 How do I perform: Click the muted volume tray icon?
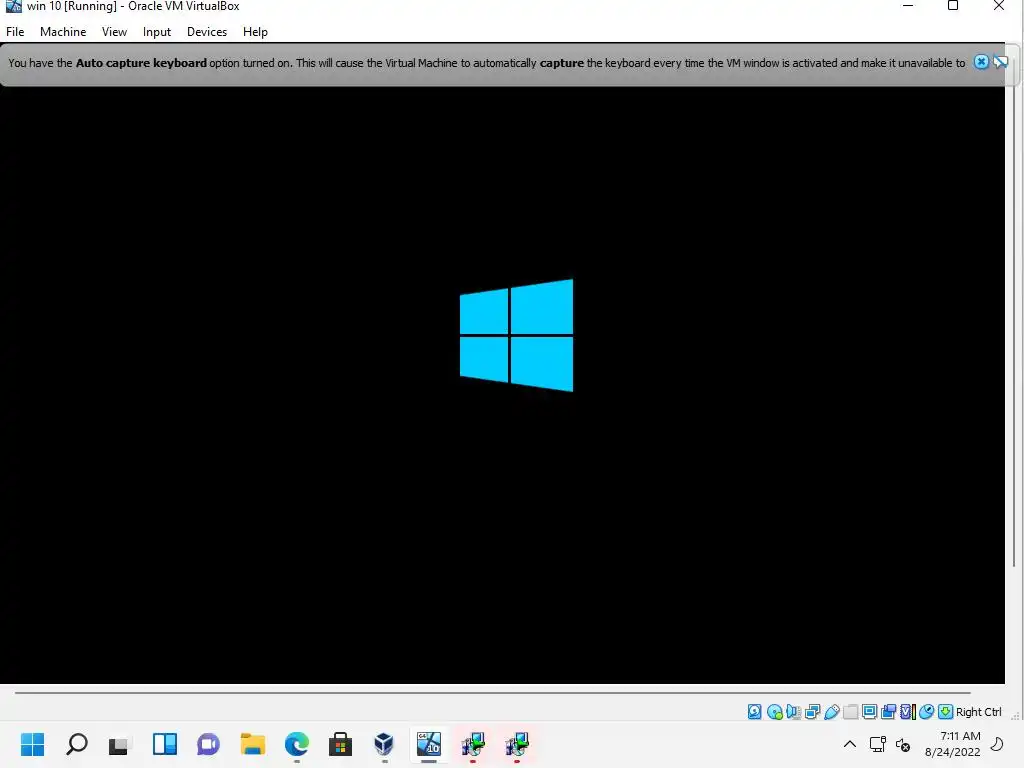pos(903,744)
